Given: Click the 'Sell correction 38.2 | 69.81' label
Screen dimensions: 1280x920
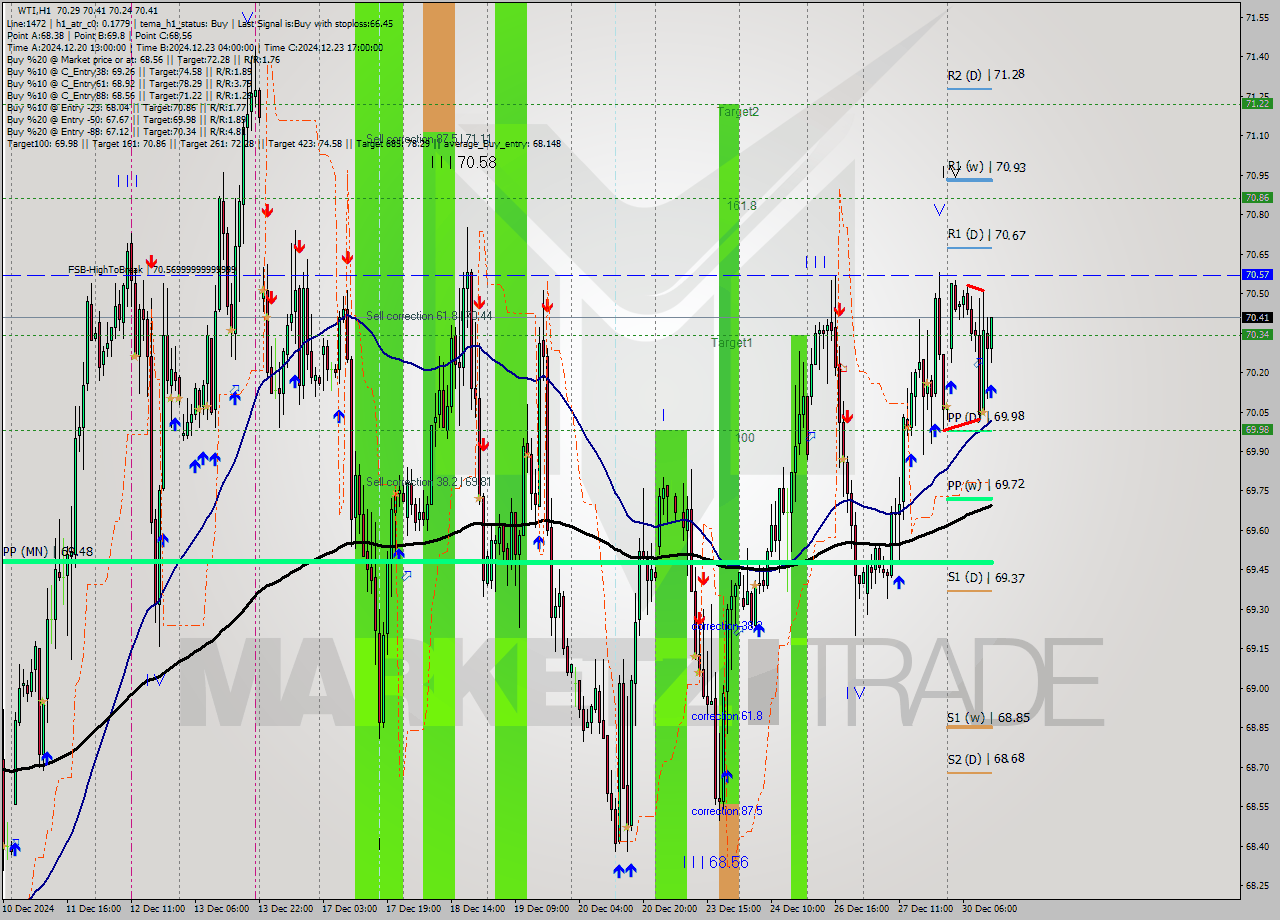Looking at the screenshot, I should 428,482.
